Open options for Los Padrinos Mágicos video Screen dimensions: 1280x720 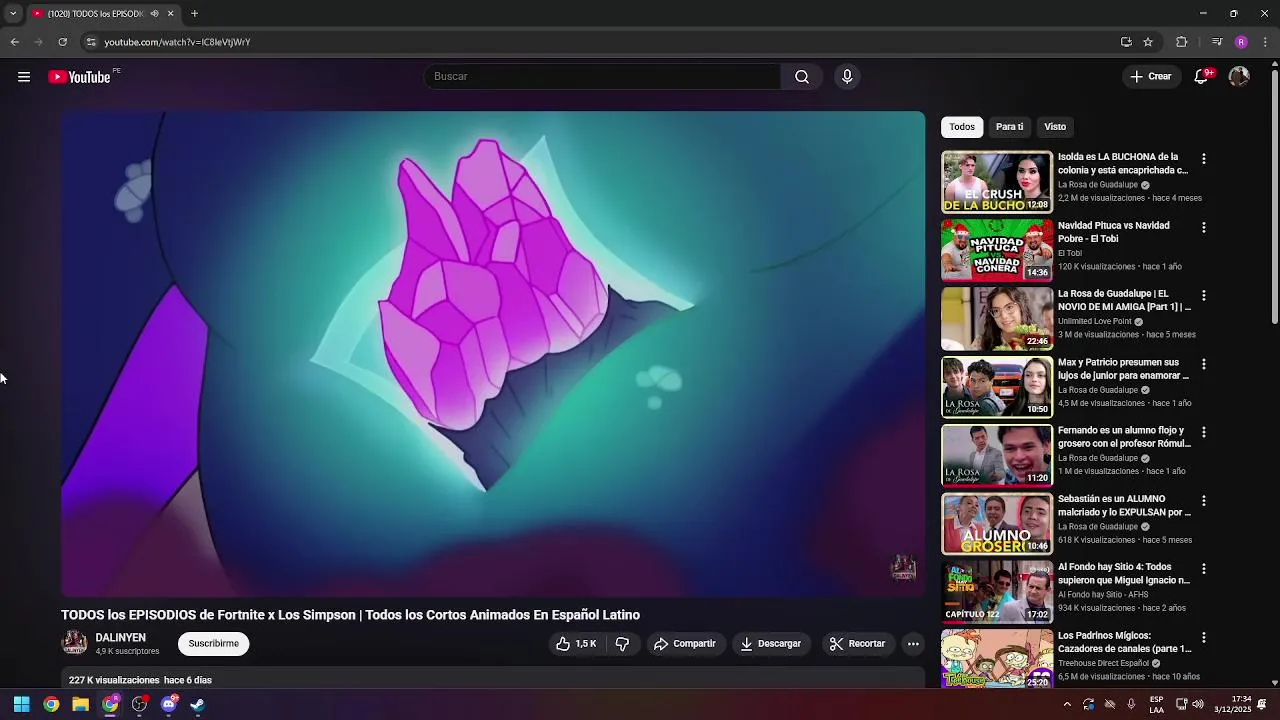pyautogui.click(x=1204, y=637)
